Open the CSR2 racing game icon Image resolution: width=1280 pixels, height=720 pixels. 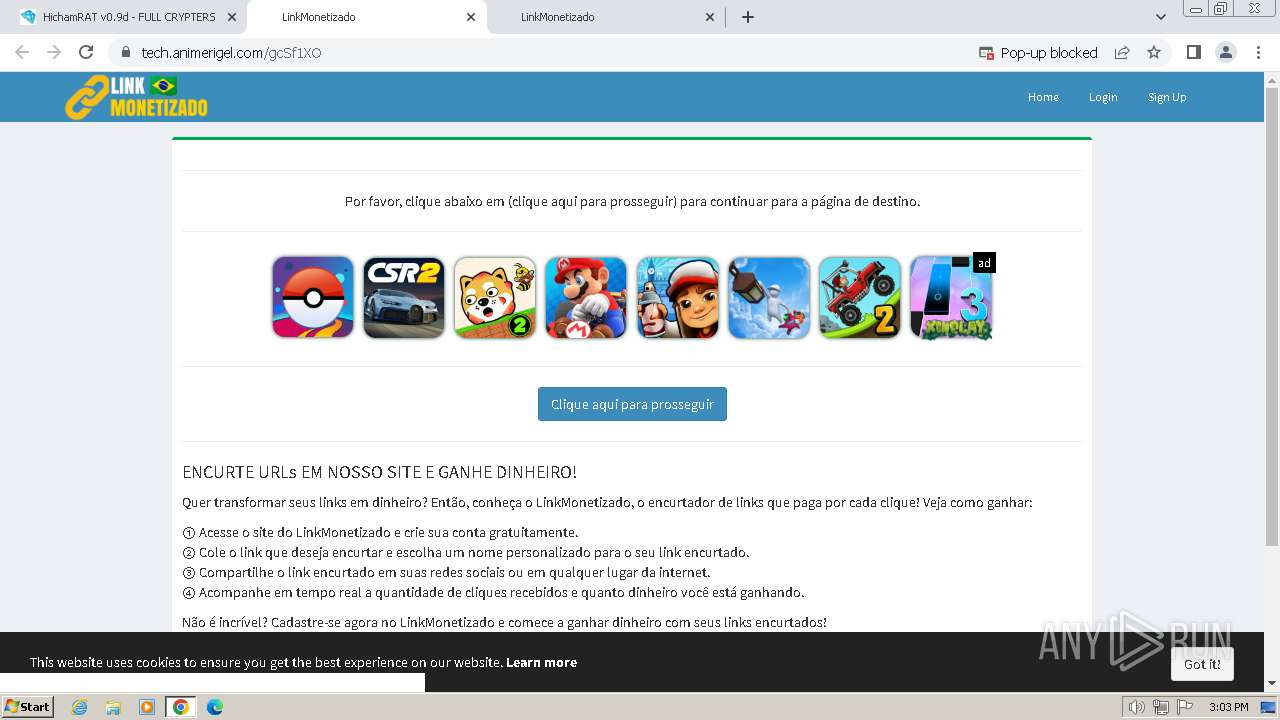pyautogui.click(x=404, y=297)
